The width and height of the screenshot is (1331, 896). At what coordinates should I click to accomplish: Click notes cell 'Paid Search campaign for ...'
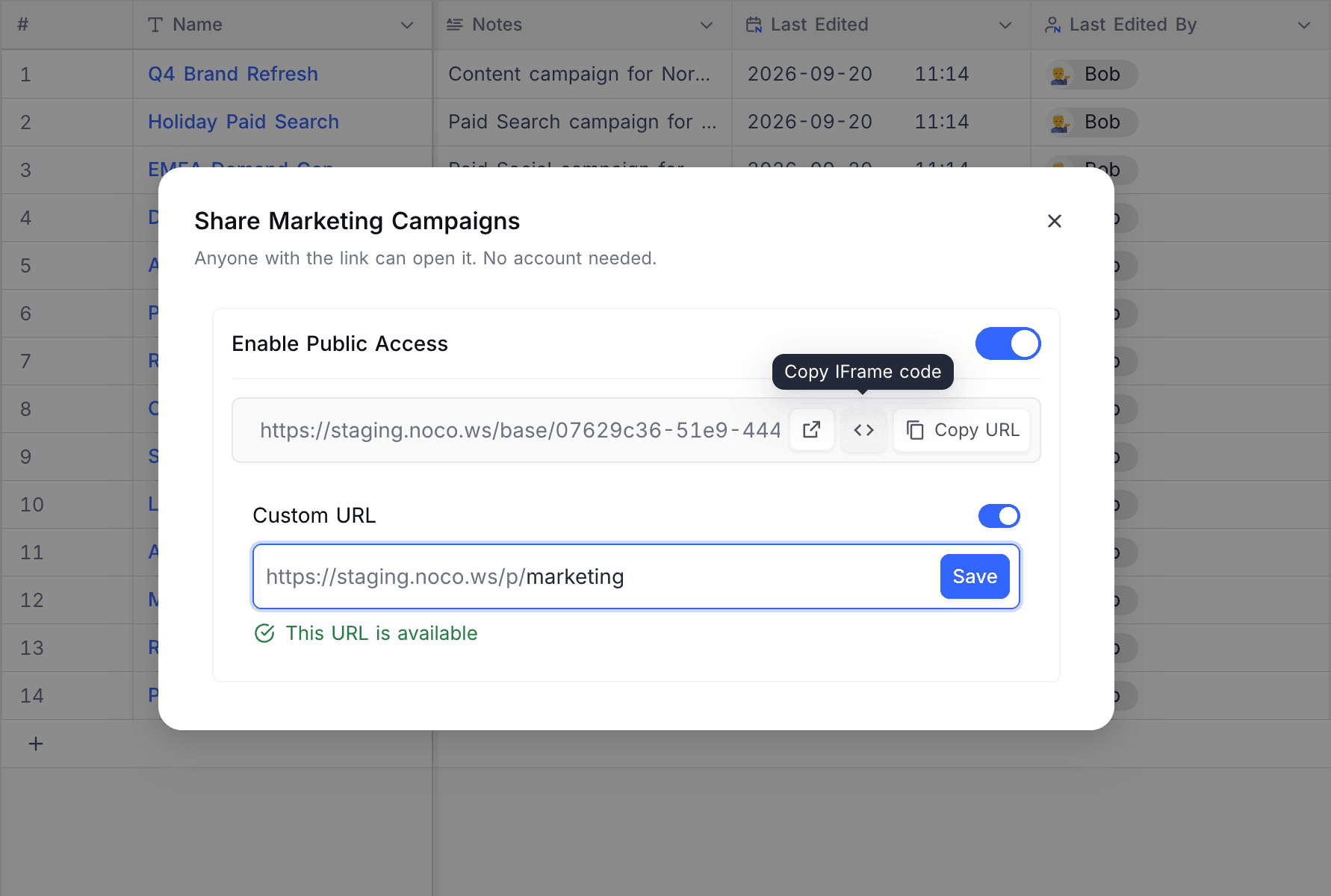[583, 122]
